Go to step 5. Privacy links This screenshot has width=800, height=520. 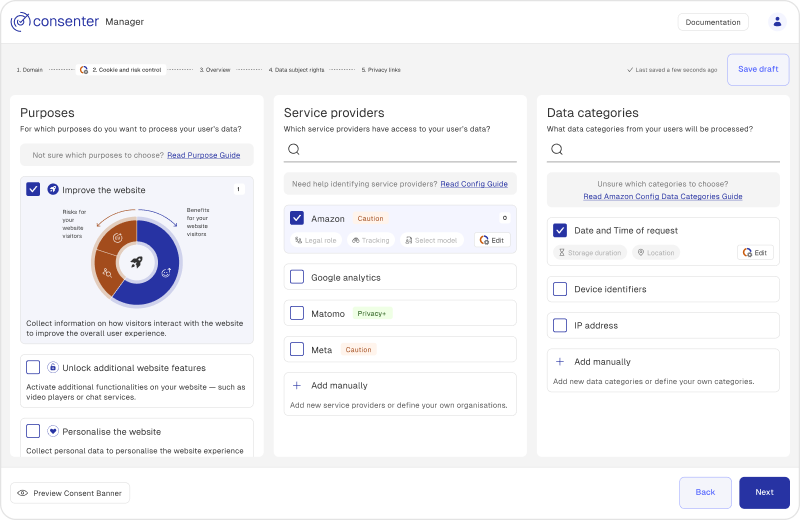381,70
